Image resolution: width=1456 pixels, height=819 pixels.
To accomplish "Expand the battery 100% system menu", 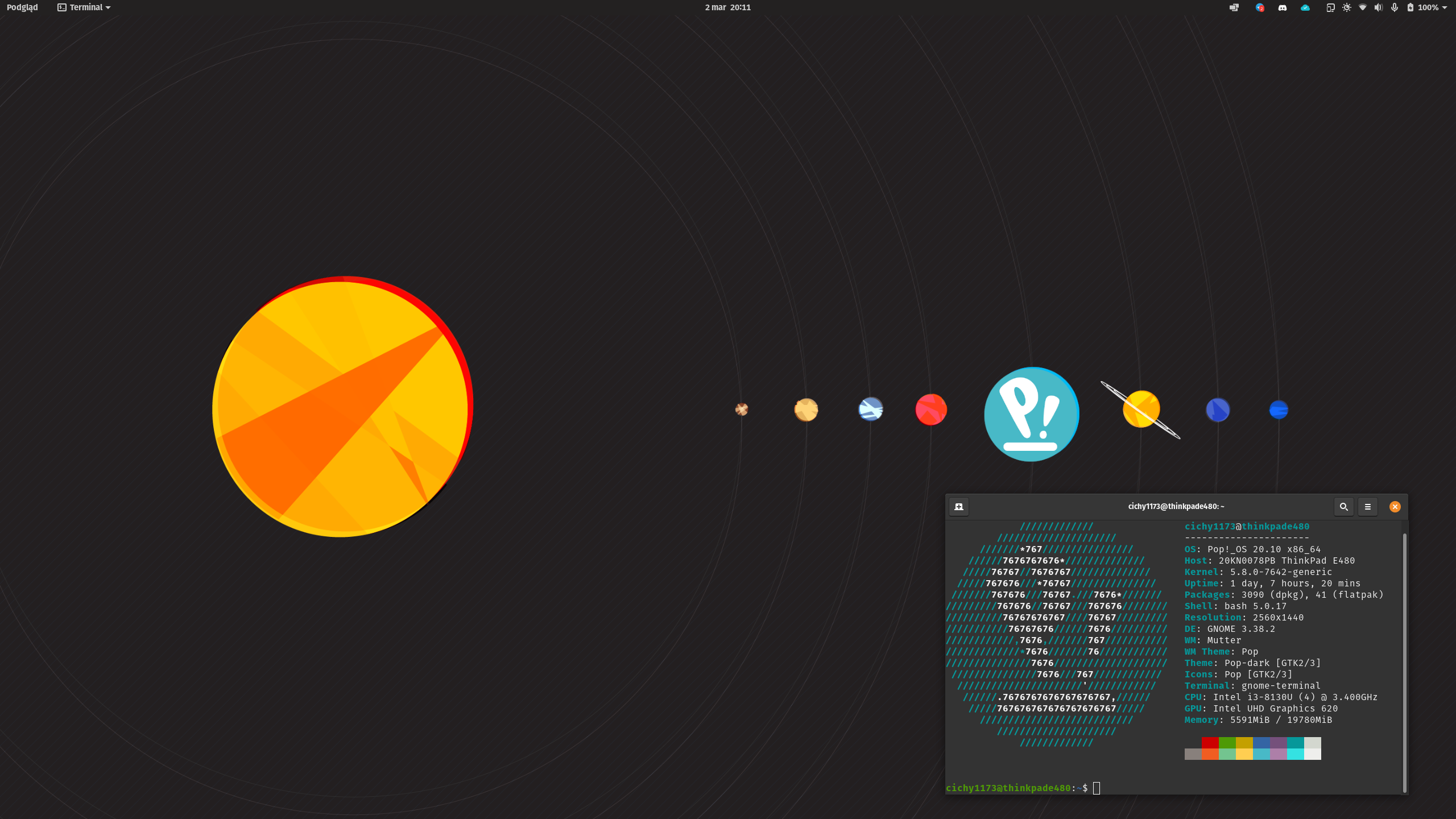I will pyautogui.click(x=1428, y=7).
